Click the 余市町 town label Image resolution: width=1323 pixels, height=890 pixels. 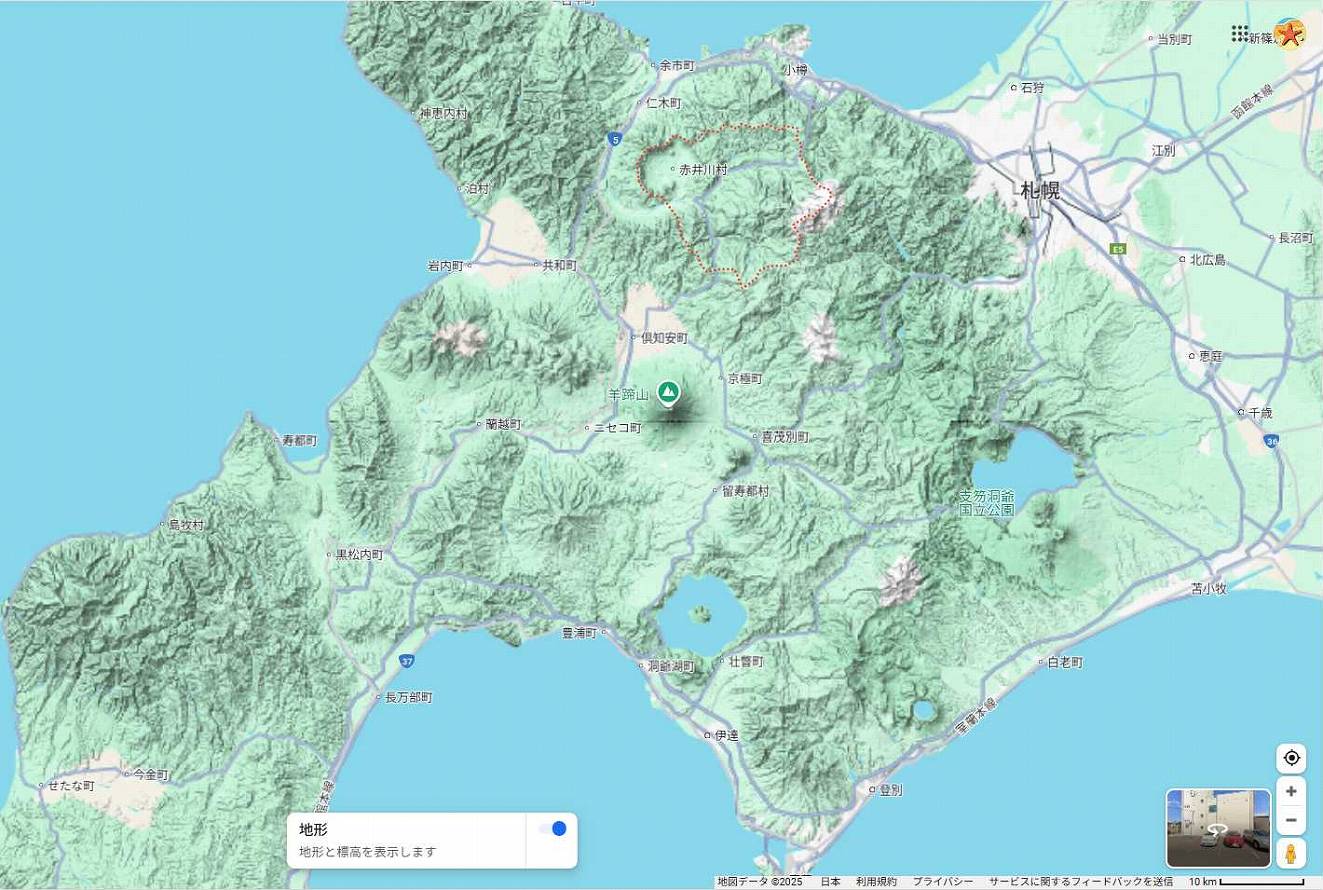[677, 65]
